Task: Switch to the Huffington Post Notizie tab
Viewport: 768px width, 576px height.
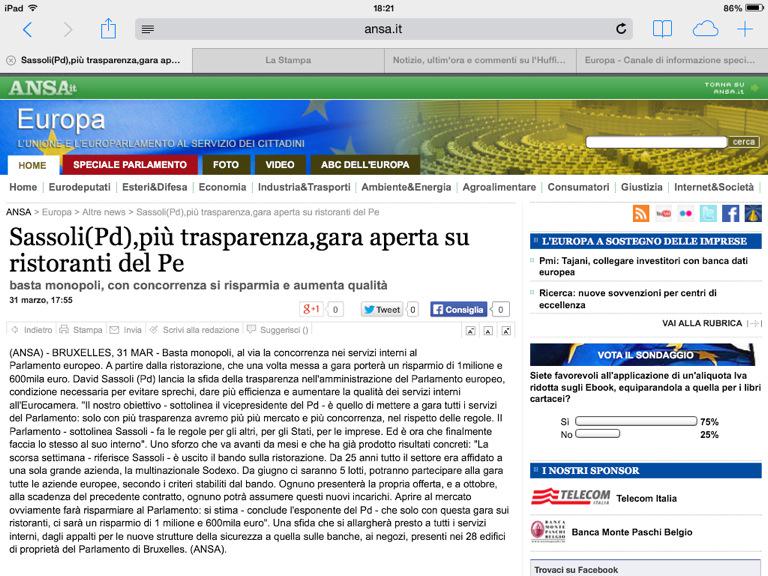Action: coord(480,60)
